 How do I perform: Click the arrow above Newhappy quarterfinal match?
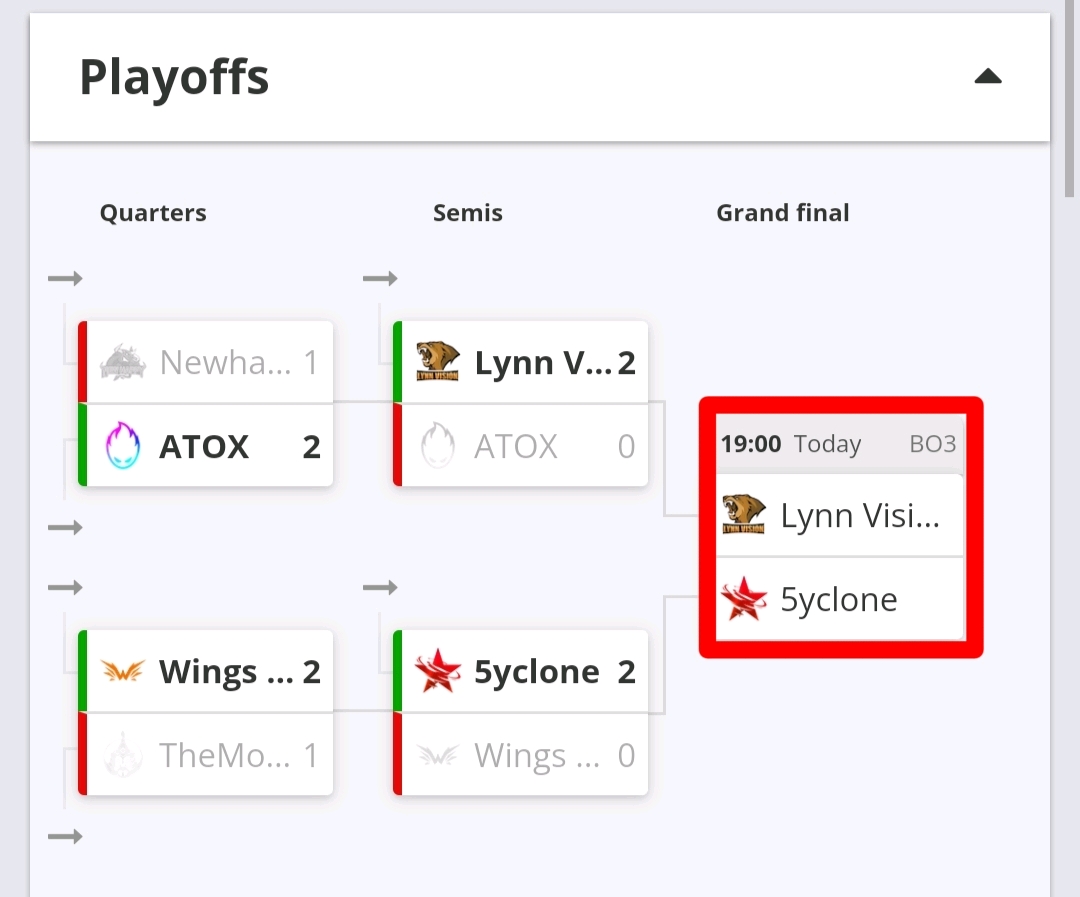click(x=65, y=278)
